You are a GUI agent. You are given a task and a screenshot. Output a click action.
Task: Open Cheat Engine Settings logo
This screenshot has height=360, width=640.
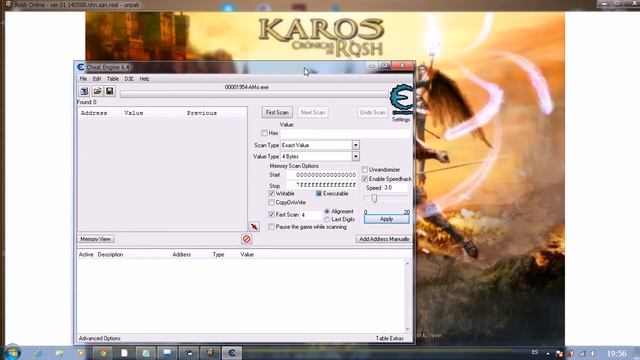click(401, 99)
